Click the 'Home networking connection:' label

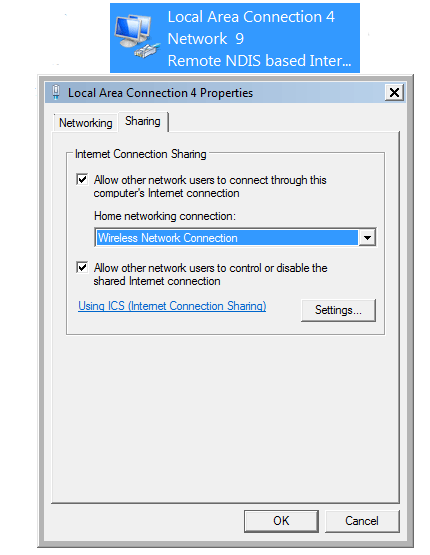pos(165,216)
